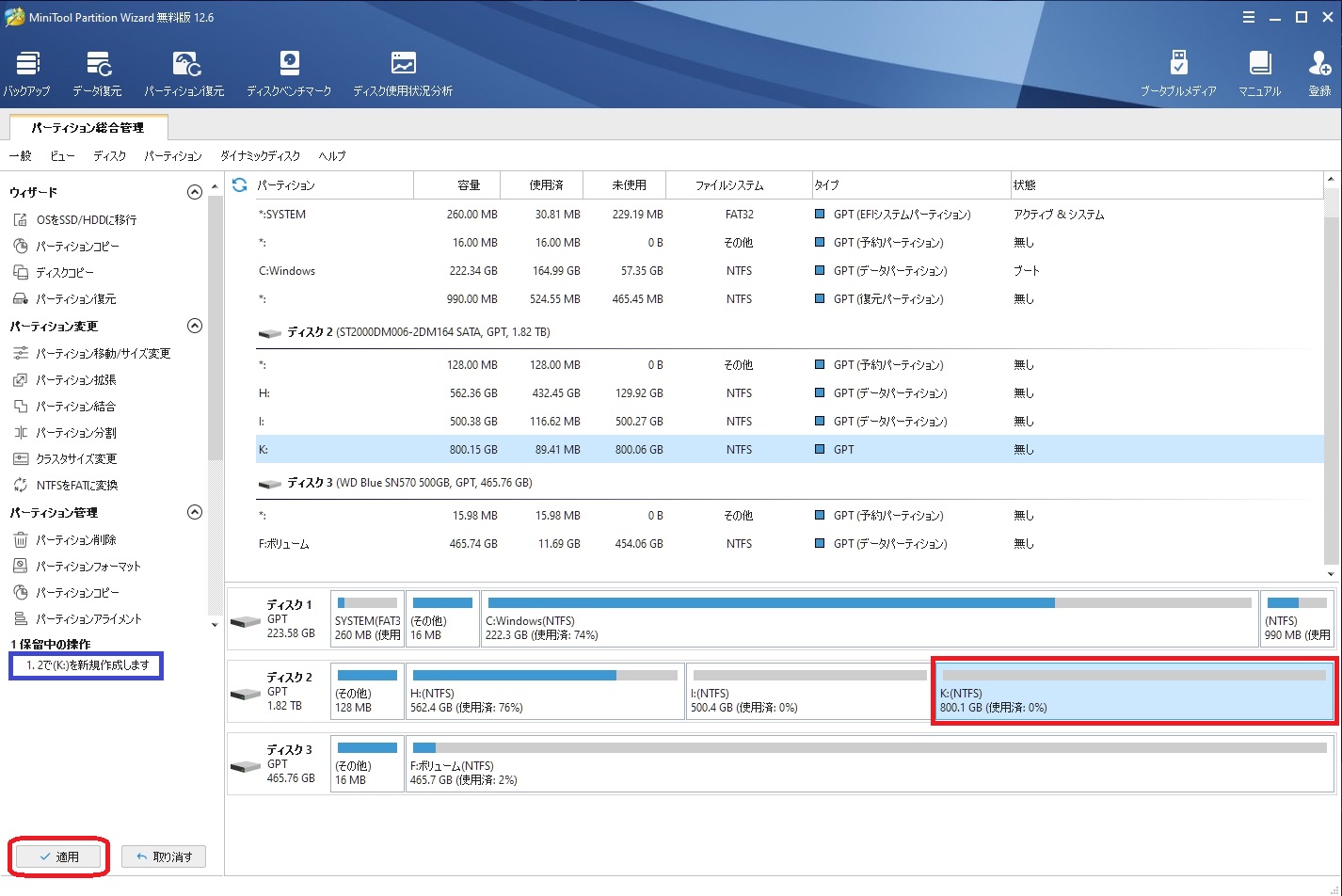Viewport: 1342px width, 896px height.
Task: Choose NTFSをFATに変換
Action: (65, 485)
